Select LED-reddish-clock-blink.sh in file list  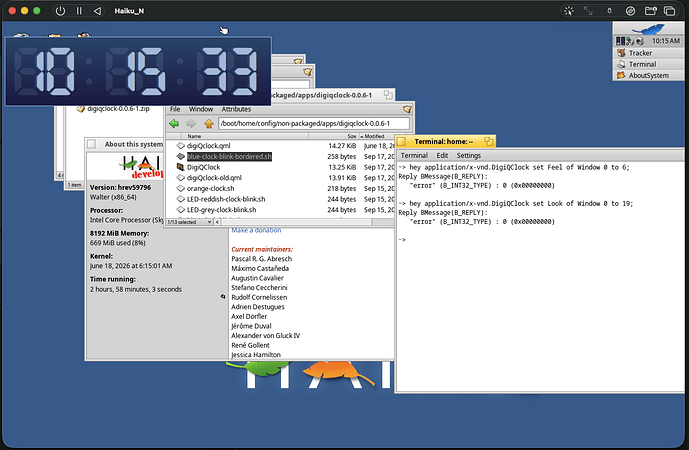coord(226,199)
